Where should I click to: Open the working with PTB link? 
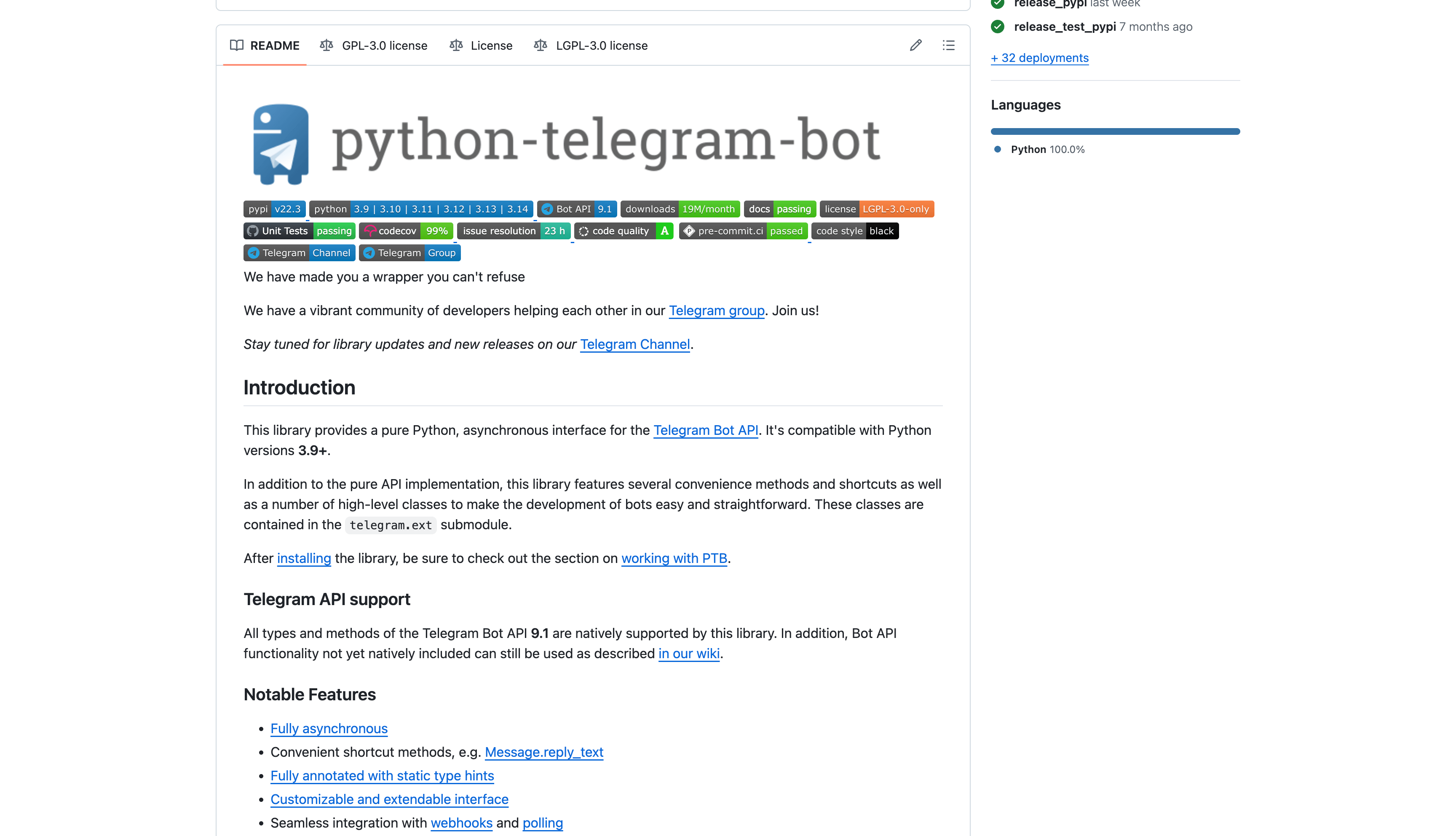pos(674,558)
